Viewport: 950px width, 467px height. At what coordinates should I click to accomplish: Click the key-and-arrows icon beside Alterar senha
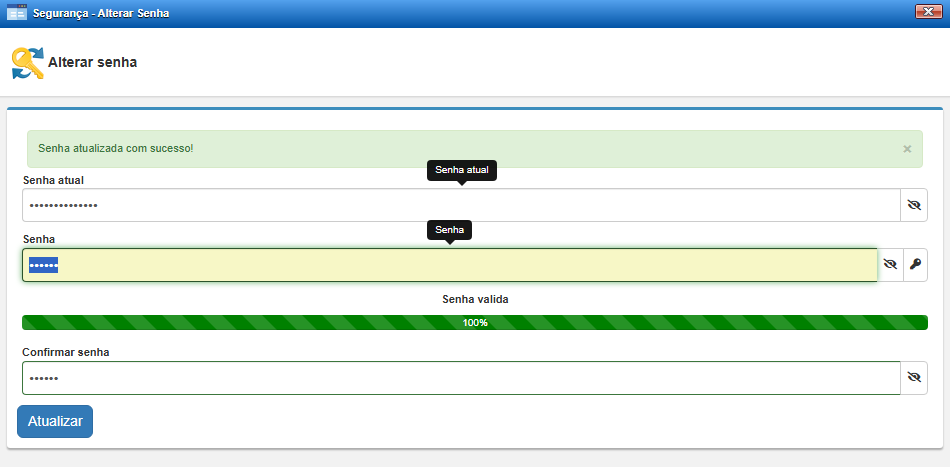click(x=27, y=63)
